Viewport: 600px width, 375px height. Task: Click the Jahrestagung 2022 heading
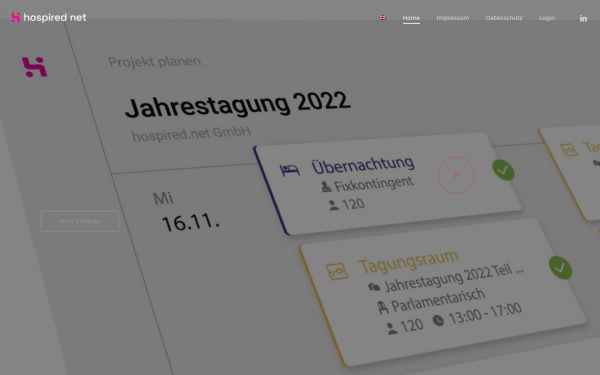click(237, 104)
